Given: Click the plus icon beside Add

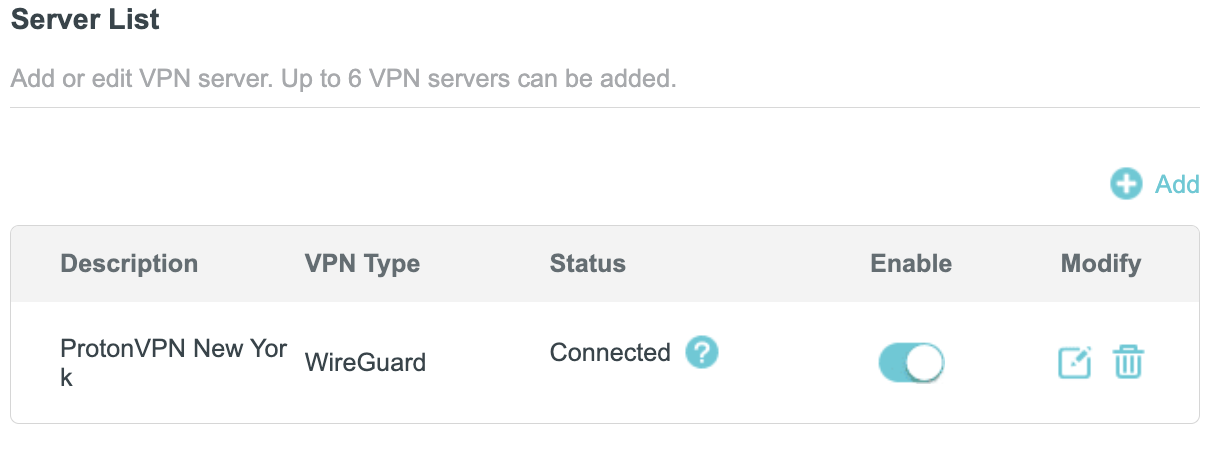Looking at the screenshot, I should [x=1126, y=184].
